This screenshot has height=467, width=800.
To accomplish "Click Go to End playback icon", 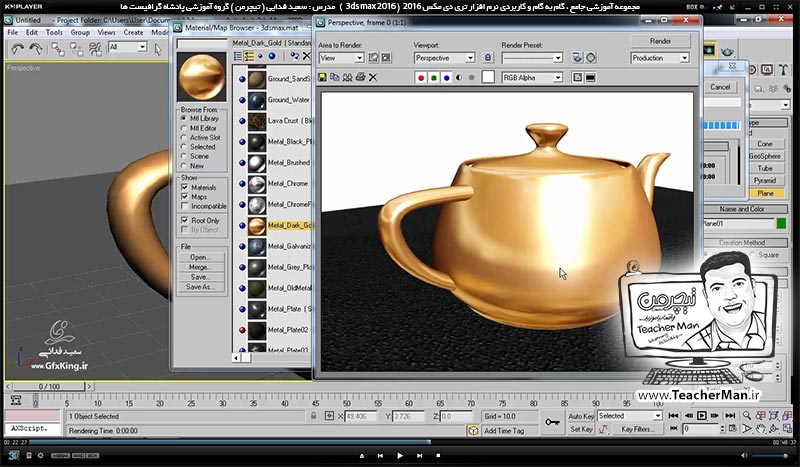I will 730,416.
